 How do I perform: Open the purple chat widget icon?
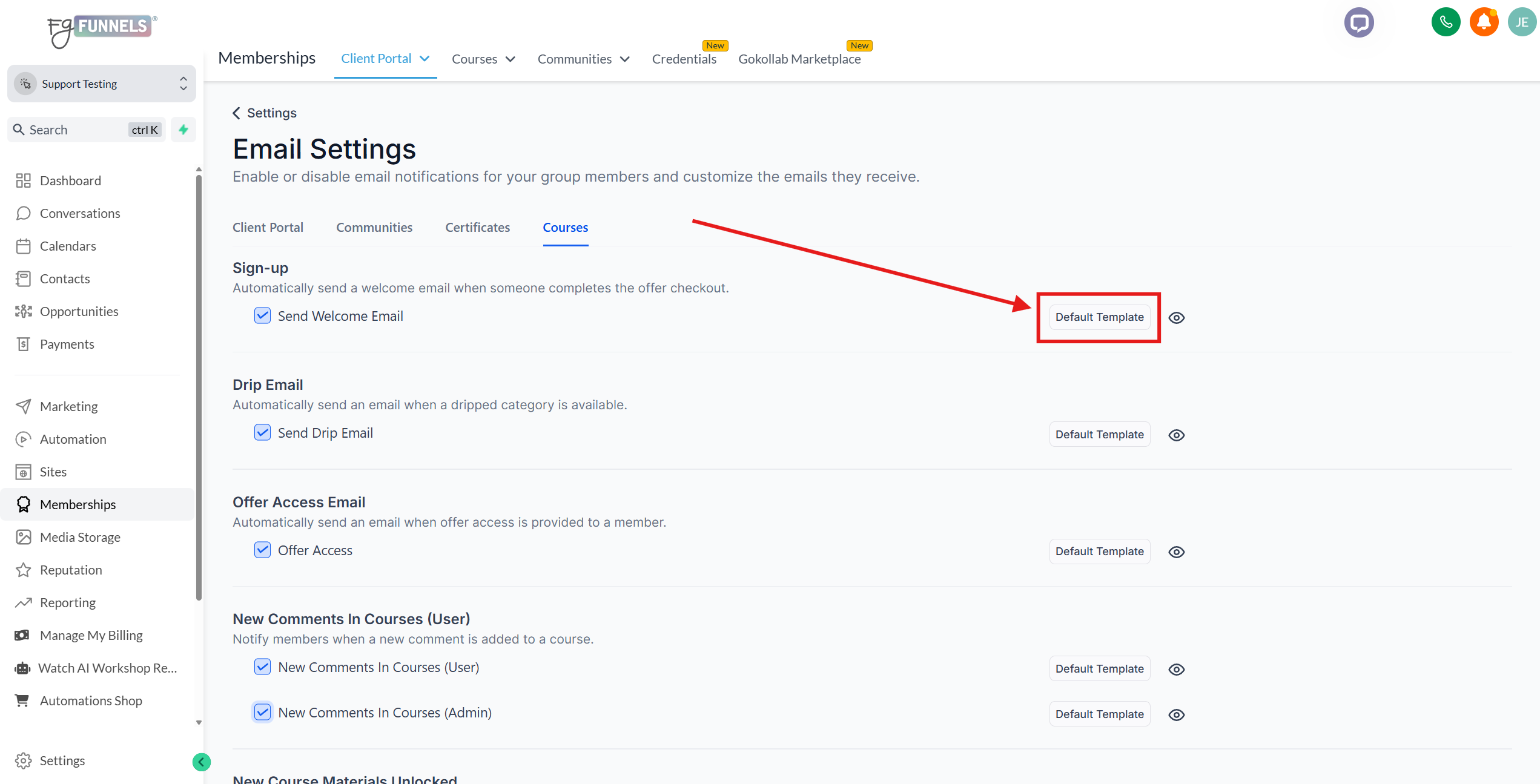(x=1359, y=23)
